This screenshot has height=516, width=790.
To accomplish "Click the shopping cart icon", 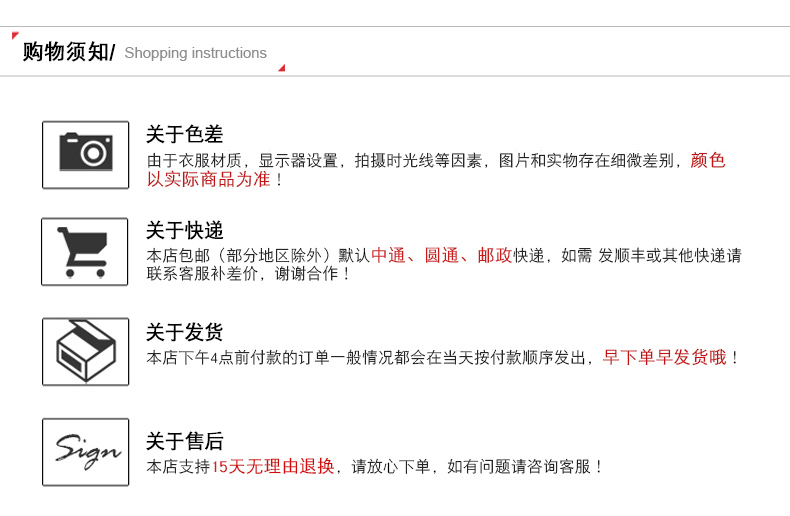I will coord(85,251).
